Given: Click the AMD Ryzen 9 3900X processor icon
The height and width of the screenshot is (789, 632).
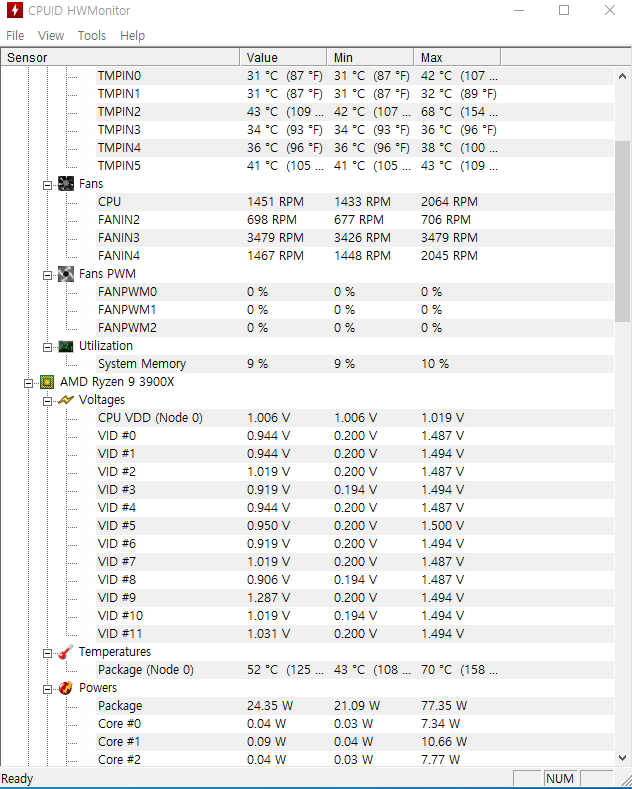Looking at the screenshot, I should pyautogui.click(x=47, y=382).
